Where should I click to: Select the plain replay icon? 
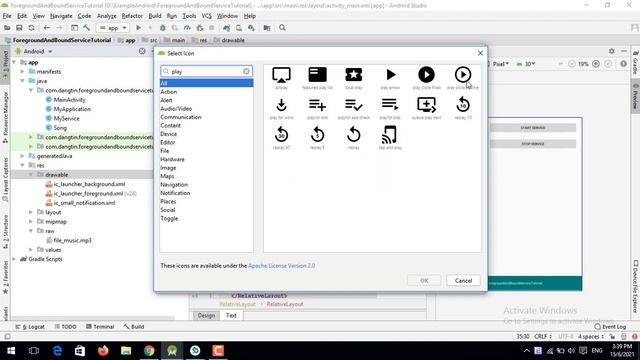(x=354, y=135)
